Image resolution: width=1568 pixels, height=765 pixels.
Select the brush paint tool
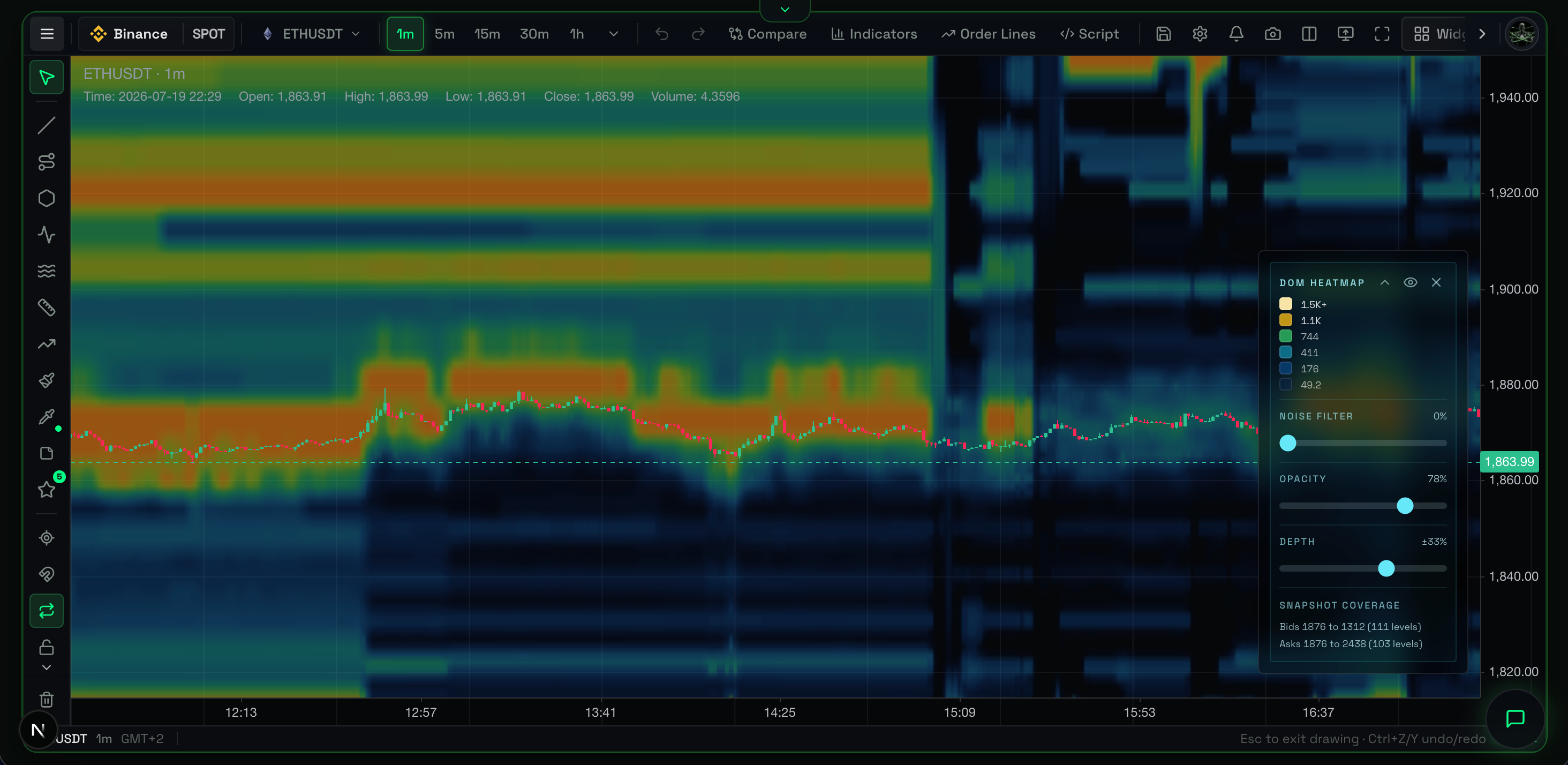click(x=47, y=381)
